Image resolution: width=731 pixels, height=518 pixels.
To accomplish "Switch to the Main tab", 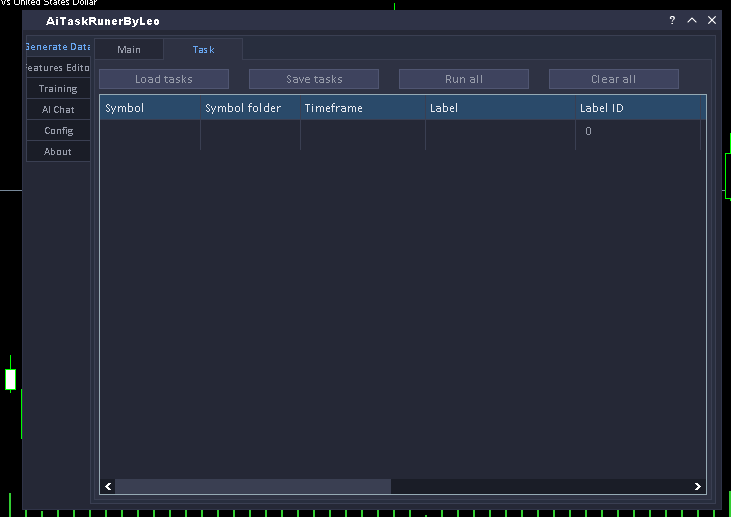I will pos(129,50).
